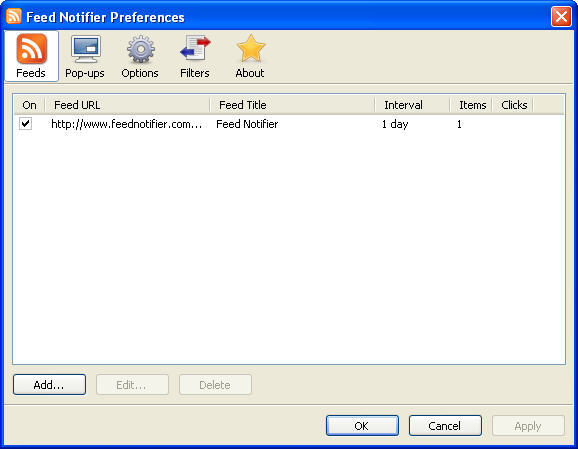Open the About star icon tab
The height and width of the screenshot is (449, 578).
[x=250, y=56]
